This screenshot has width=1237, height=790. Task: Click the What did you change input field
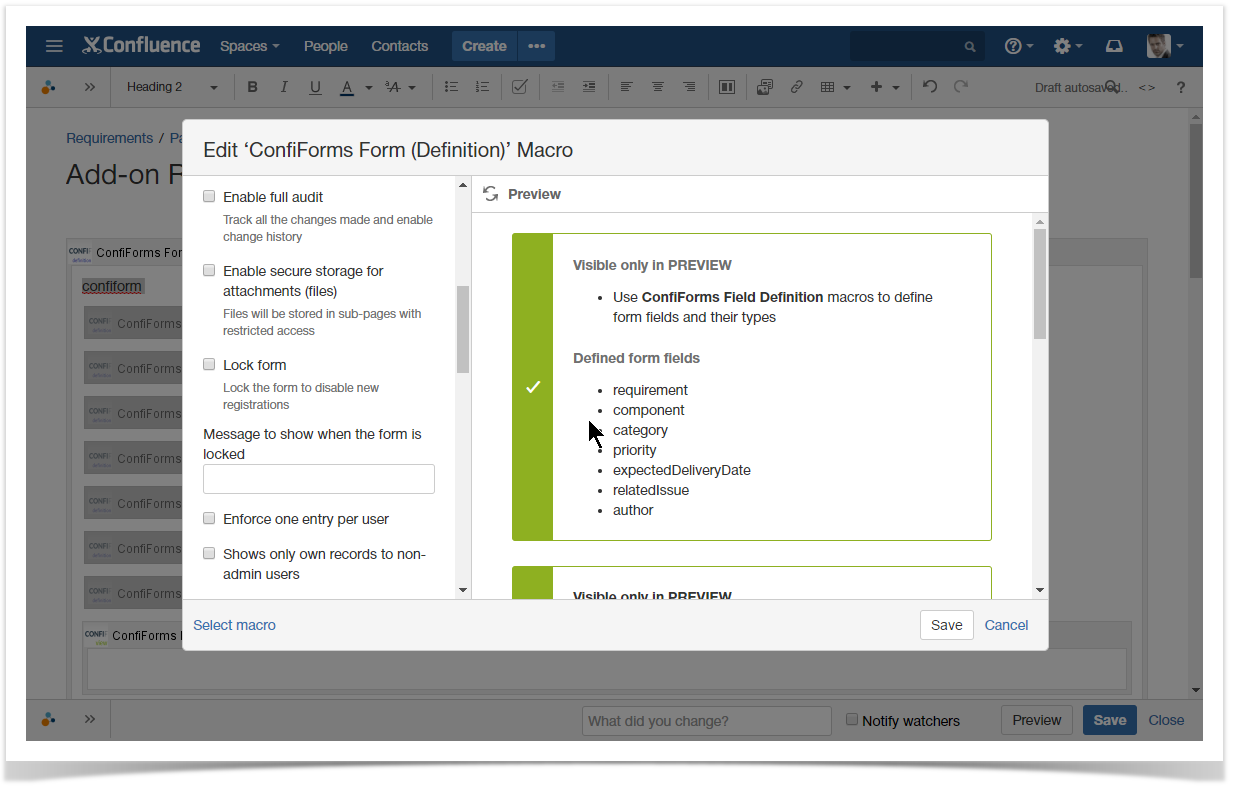706,720
